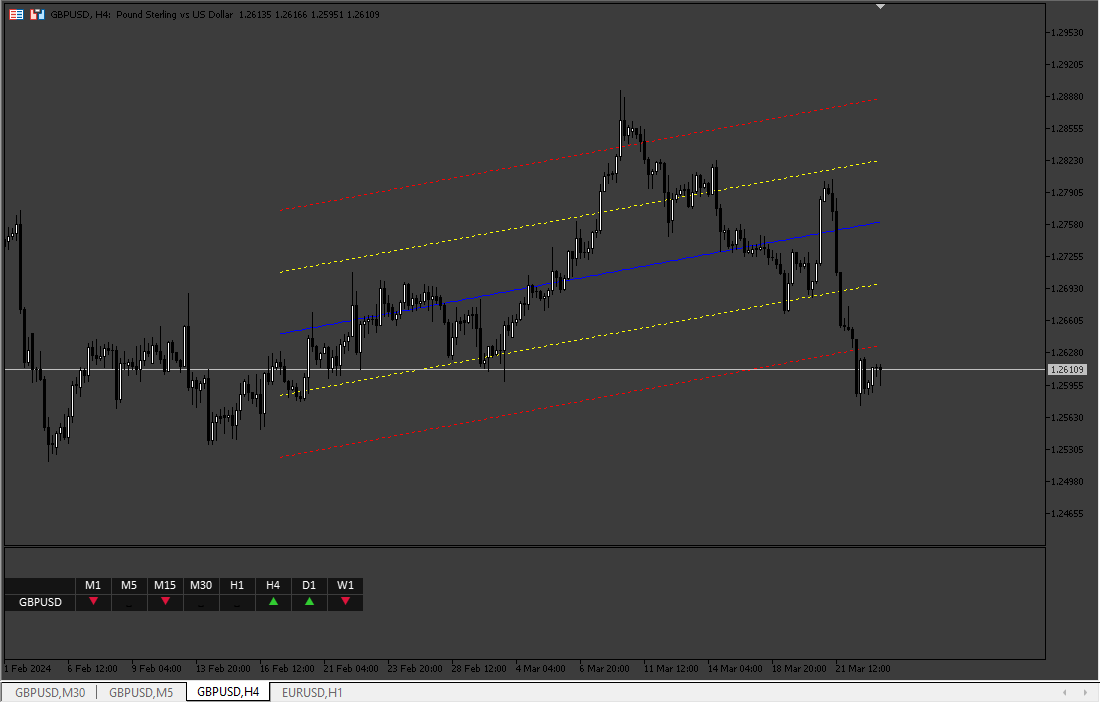Image resolution: width=1100 pixels, height=702 pixels.
Task: Click the current price label 1.26109
Action: click(x=1067, y=370)
